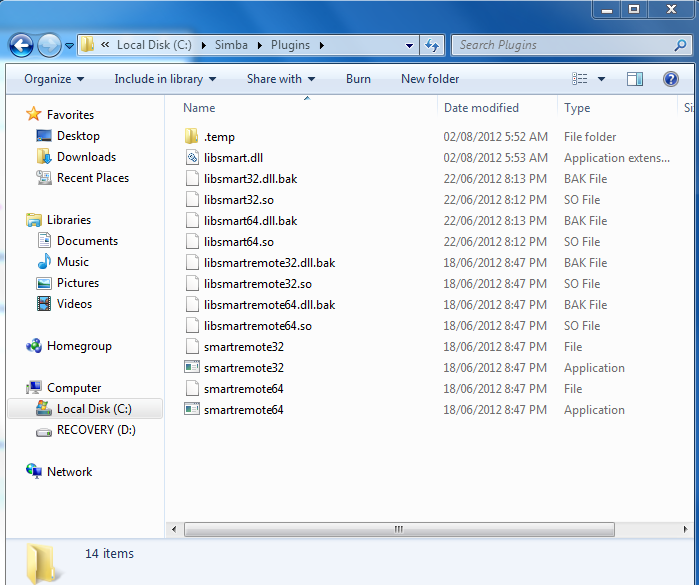Click the refresh button beside address bar
The image size is (699, 585).
[432, 45]
